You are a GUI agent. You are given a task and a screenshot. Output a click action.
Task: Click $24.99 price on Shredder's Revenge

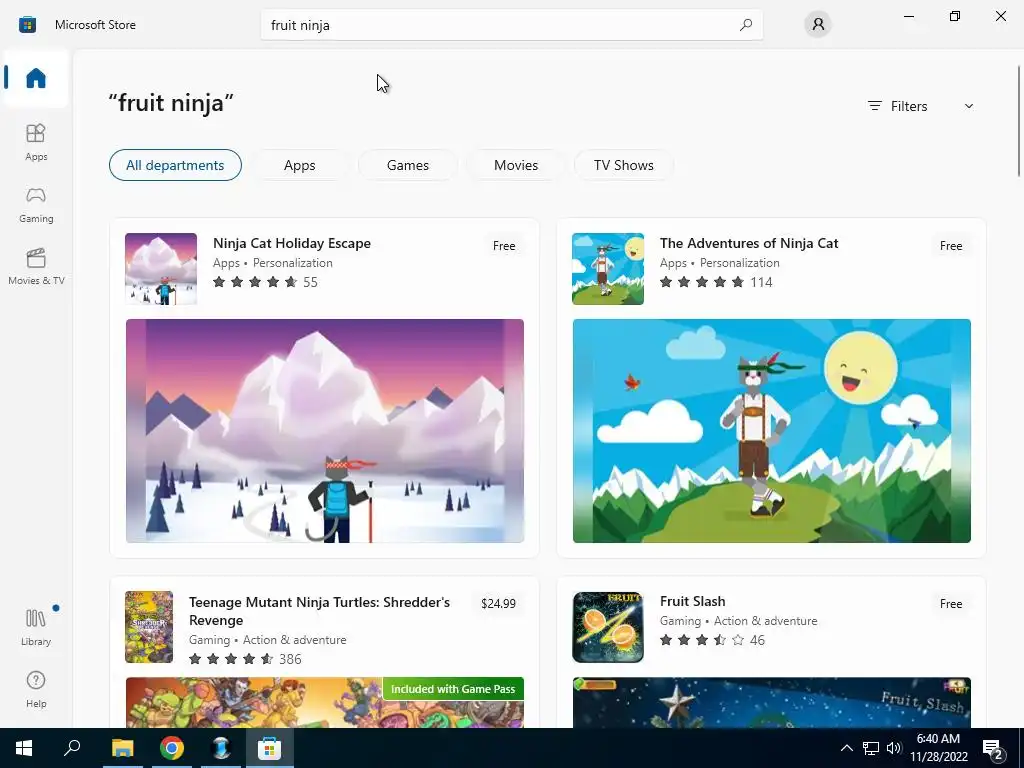click(498, 603)
